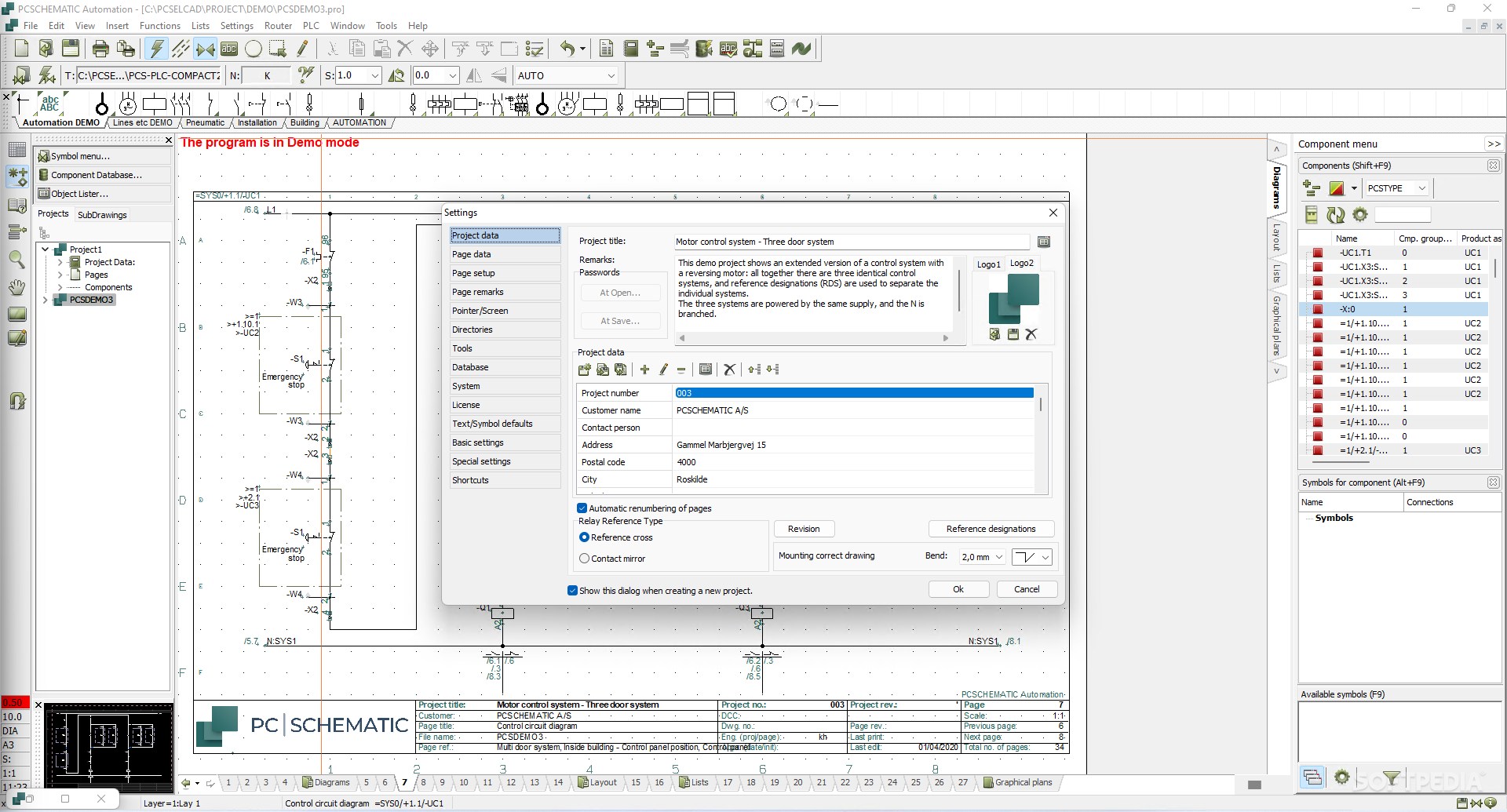Open the Functions menu
The width and height of the screenshot is (1507, 812).
click(x=160, y=26)
